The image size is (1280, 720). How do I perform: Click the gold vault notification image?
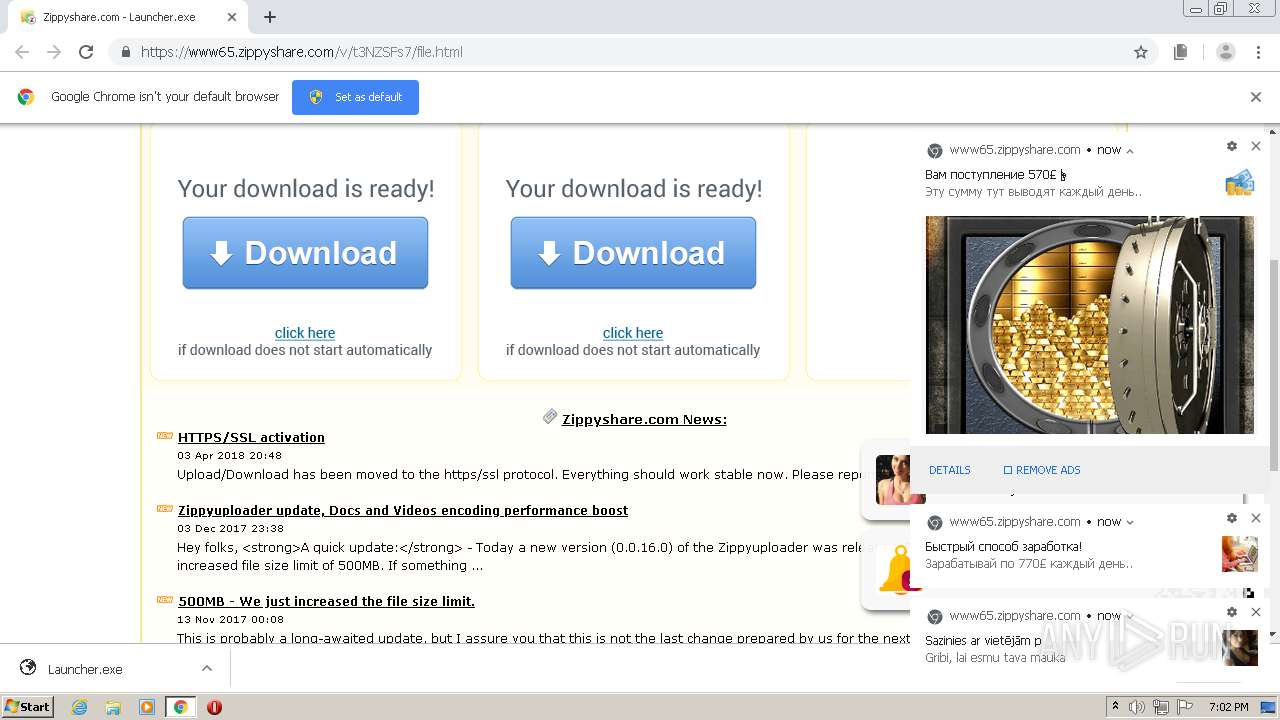tap(1089, 325)
